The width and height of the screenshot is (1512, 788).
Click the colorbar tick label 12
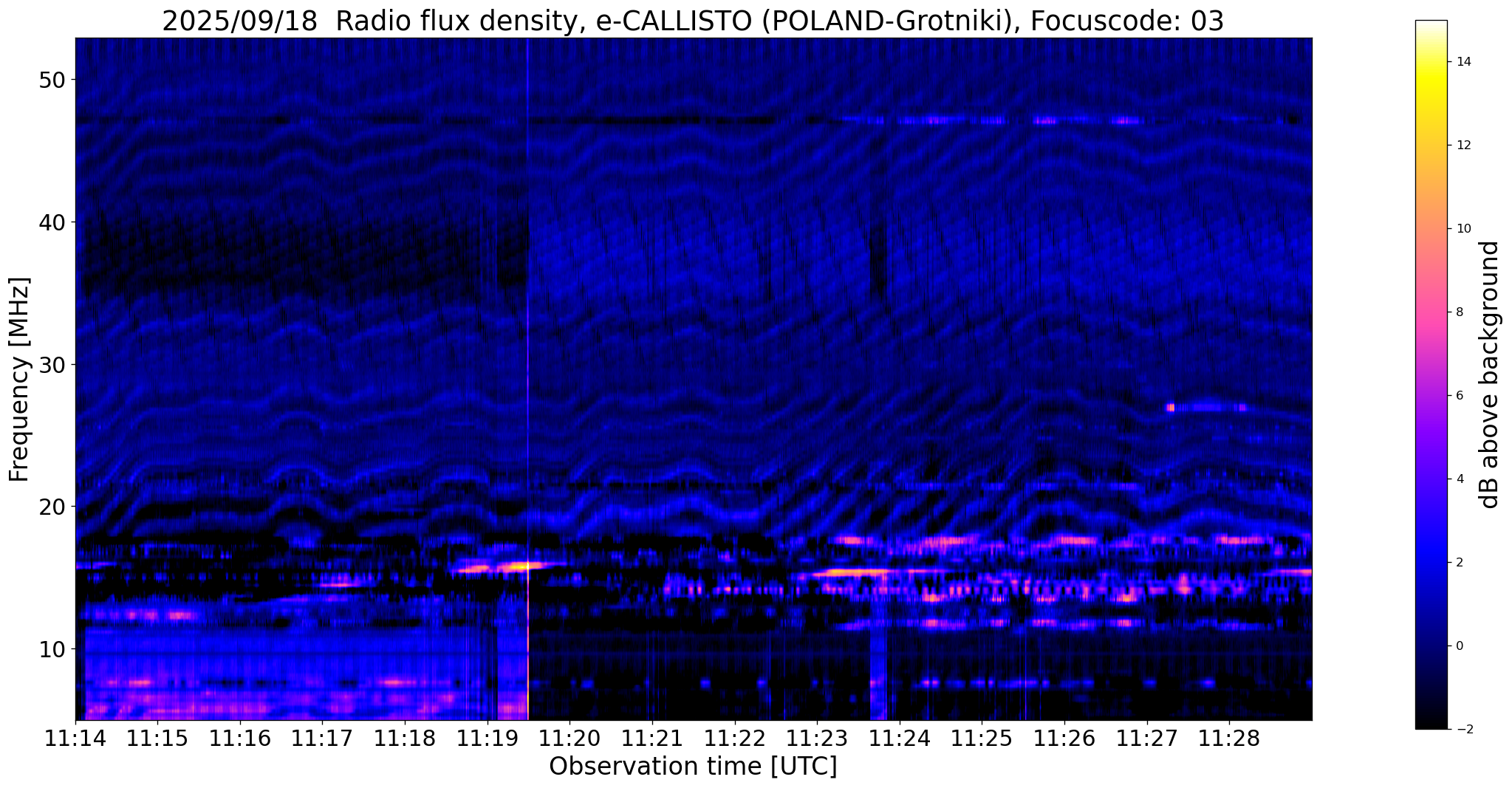(x=1463, y=145)
